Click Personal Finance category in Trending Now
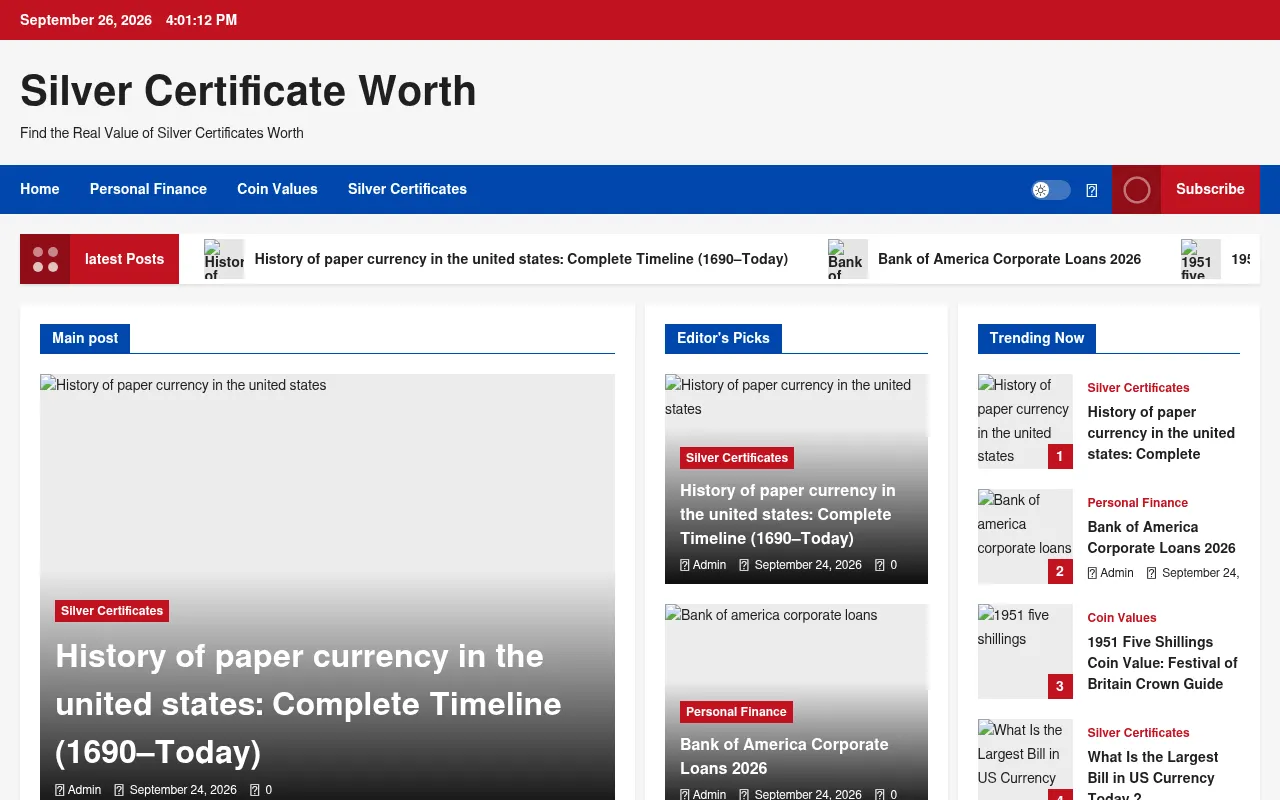Image resolution: width=1280 pixels, height=800 pixels. (x=1137, y=503)
